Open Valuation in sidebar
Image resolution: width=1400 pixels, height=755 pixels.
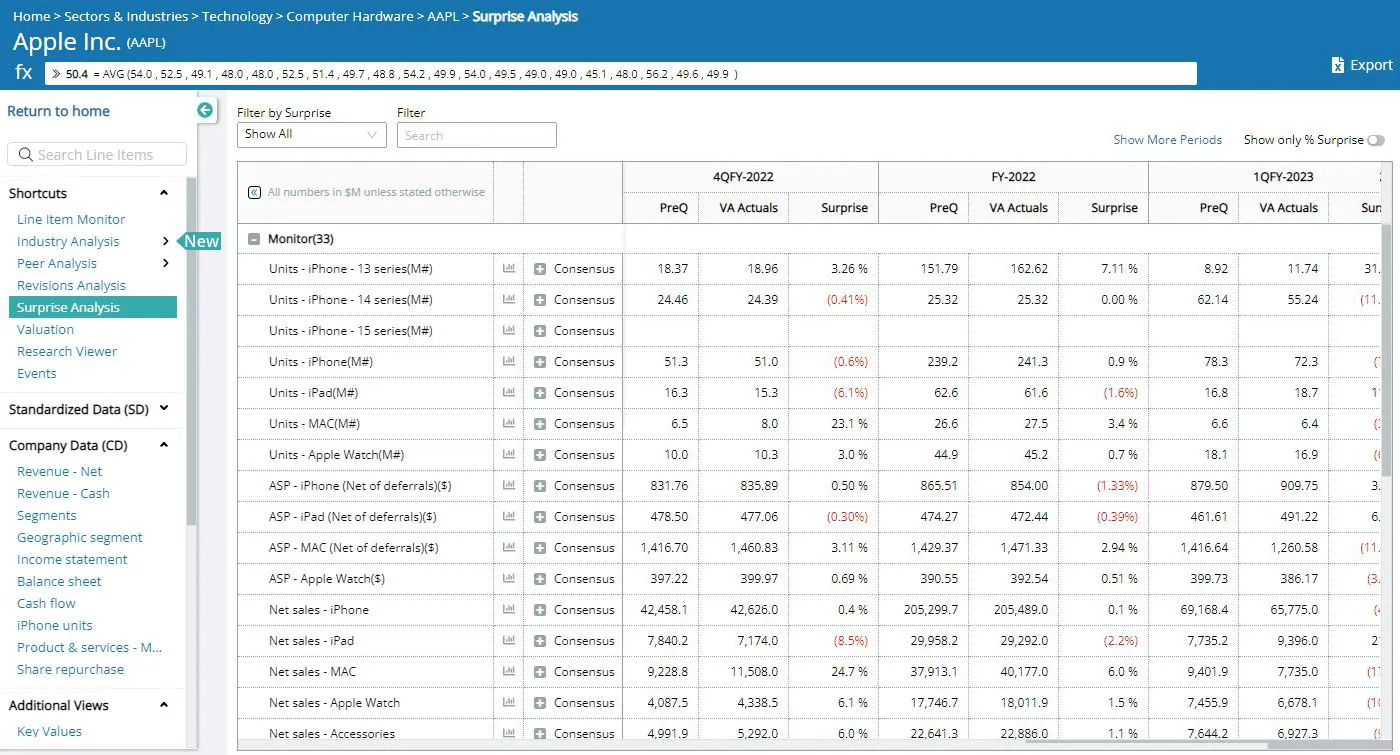pos(45,329)
